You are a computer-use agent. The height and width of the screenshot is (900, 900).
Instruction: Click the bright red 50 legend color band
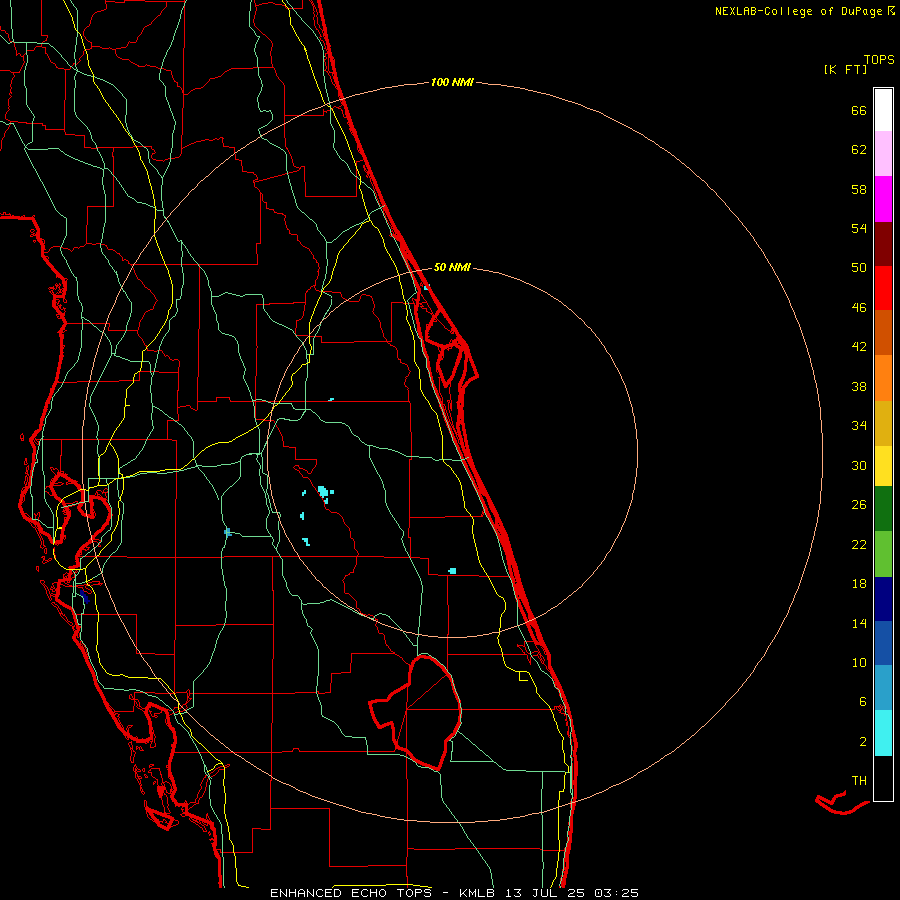[883, 288]
